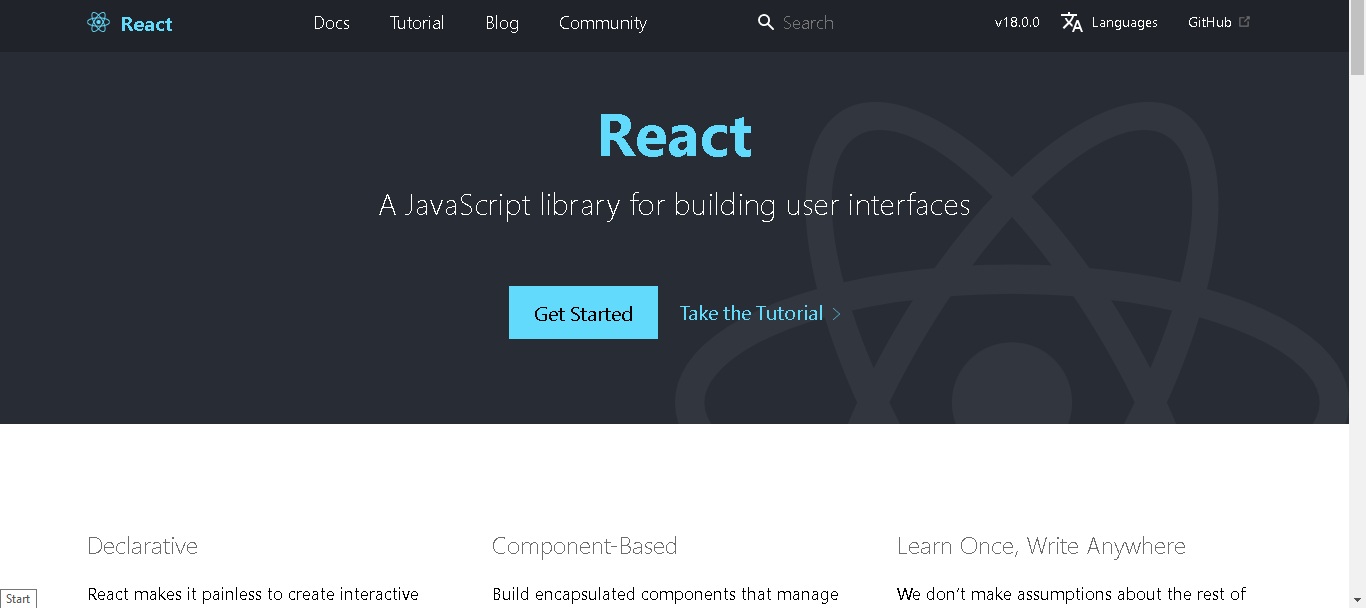Switch to the Blog page
The height and width of the screenshot is (608, 1366).
click(501, 22)
